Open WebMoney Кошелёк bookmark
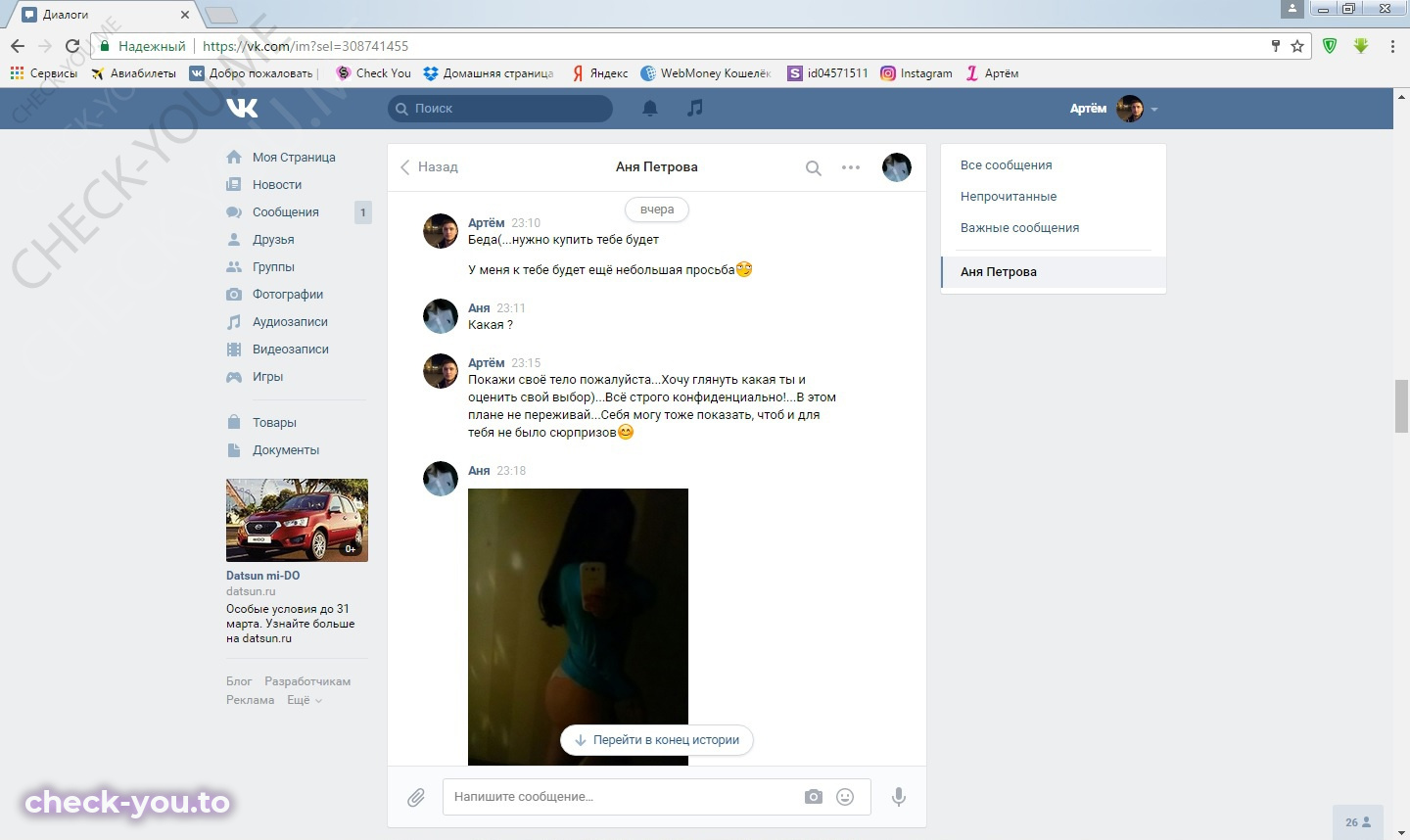The height and width of the screenshot is (840, 1410). coord(706,73)
